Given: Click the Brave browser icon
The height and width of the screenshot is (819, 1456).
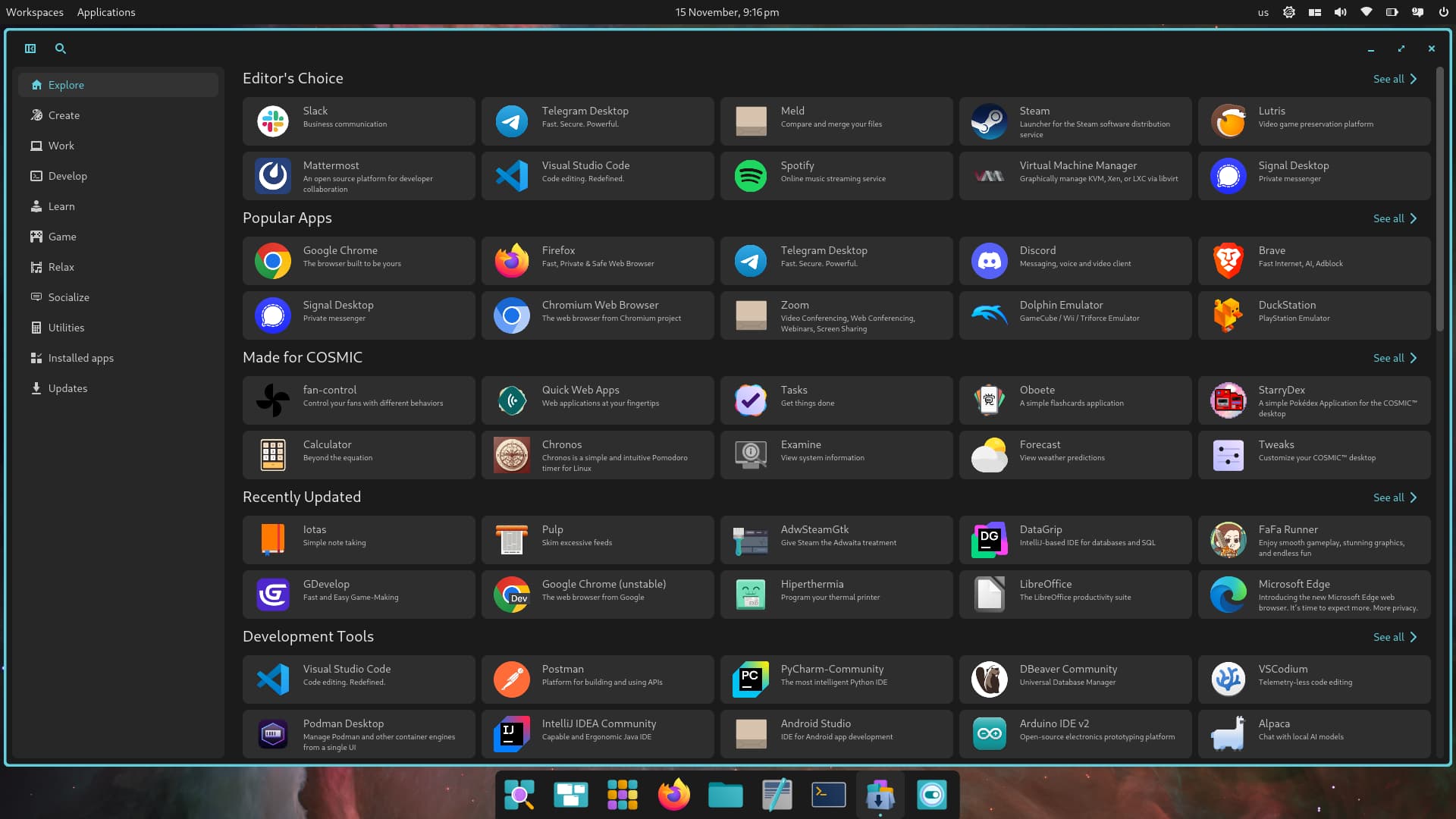Looking at the screenshot, I should pos(1228,261).
